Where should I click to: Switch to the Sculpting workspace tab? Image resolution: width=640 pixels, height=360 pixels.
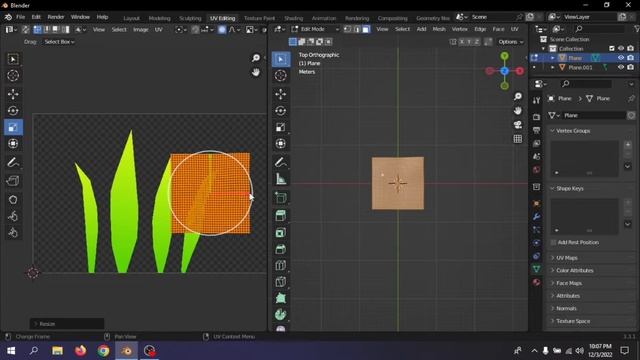(x=190, y=18)
